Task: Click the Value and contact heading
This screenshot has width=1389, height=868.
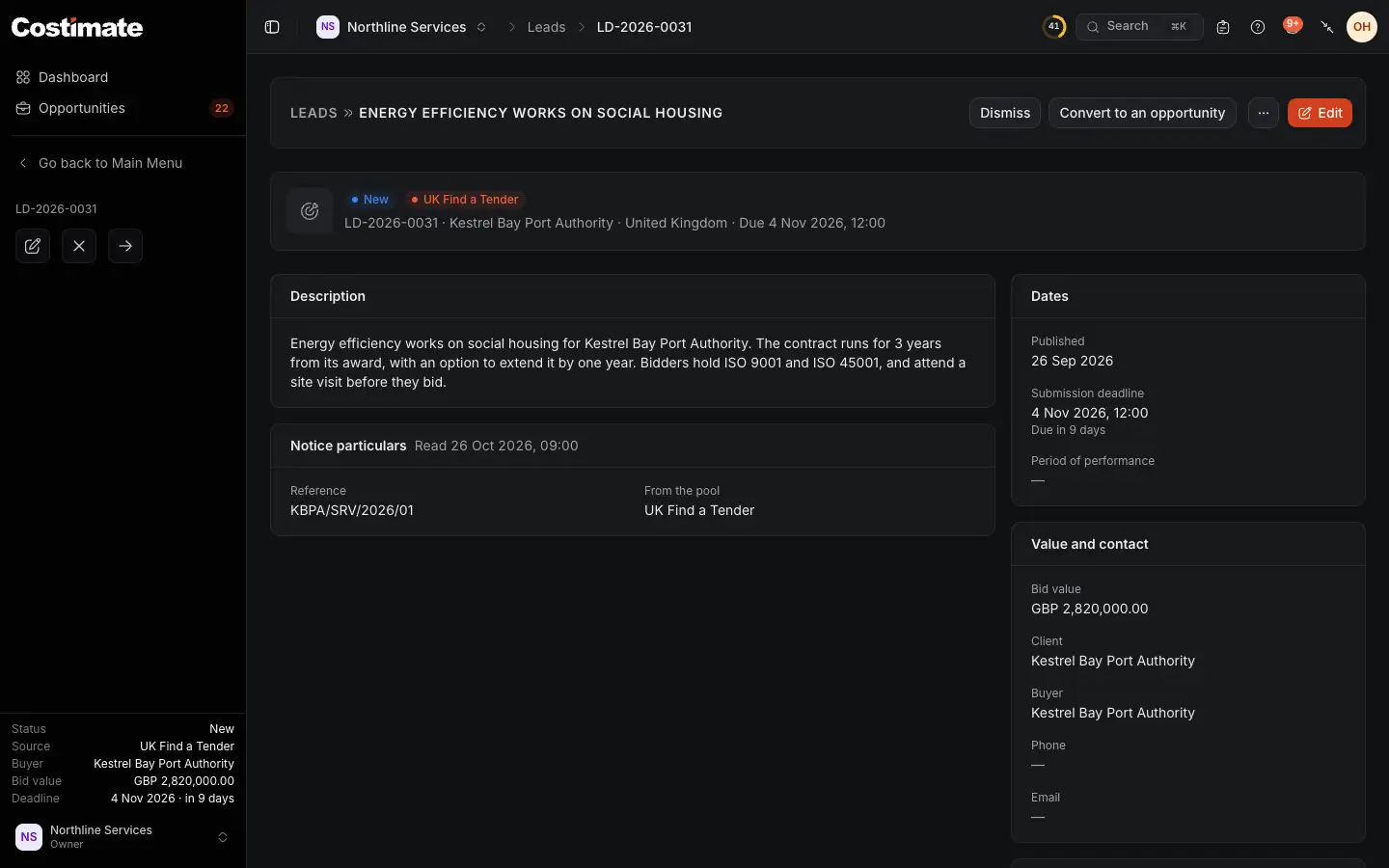Action: (x=1090, y=544)
